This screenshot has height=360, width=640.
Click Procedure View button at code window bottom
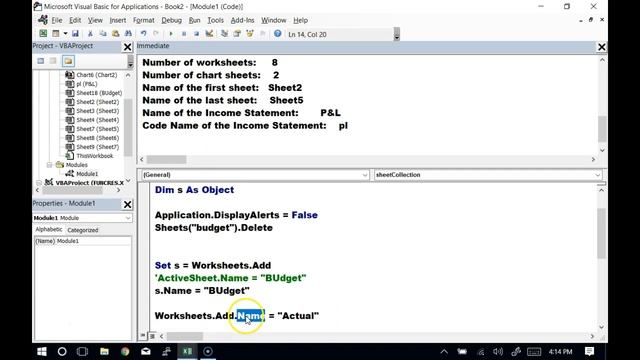pos(142,336)
